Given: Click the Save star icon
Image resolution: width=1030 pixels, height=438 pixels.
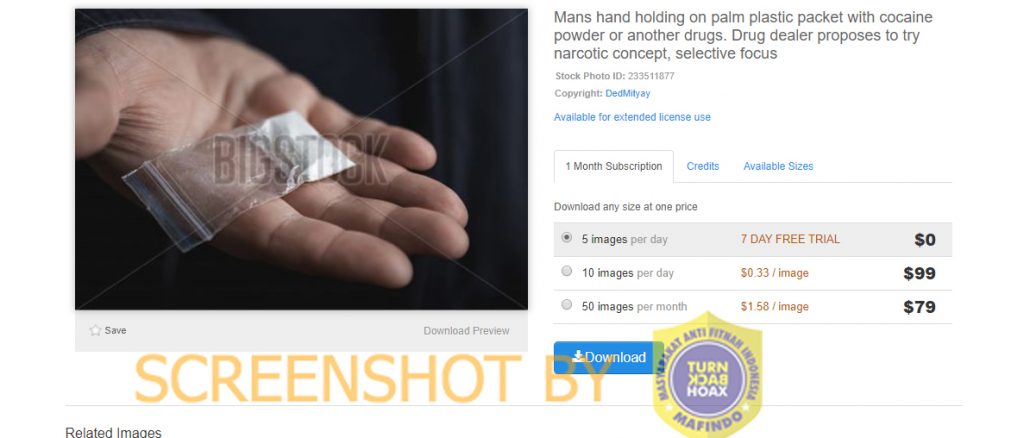Looking at the screenshot, I should (95, 330).
